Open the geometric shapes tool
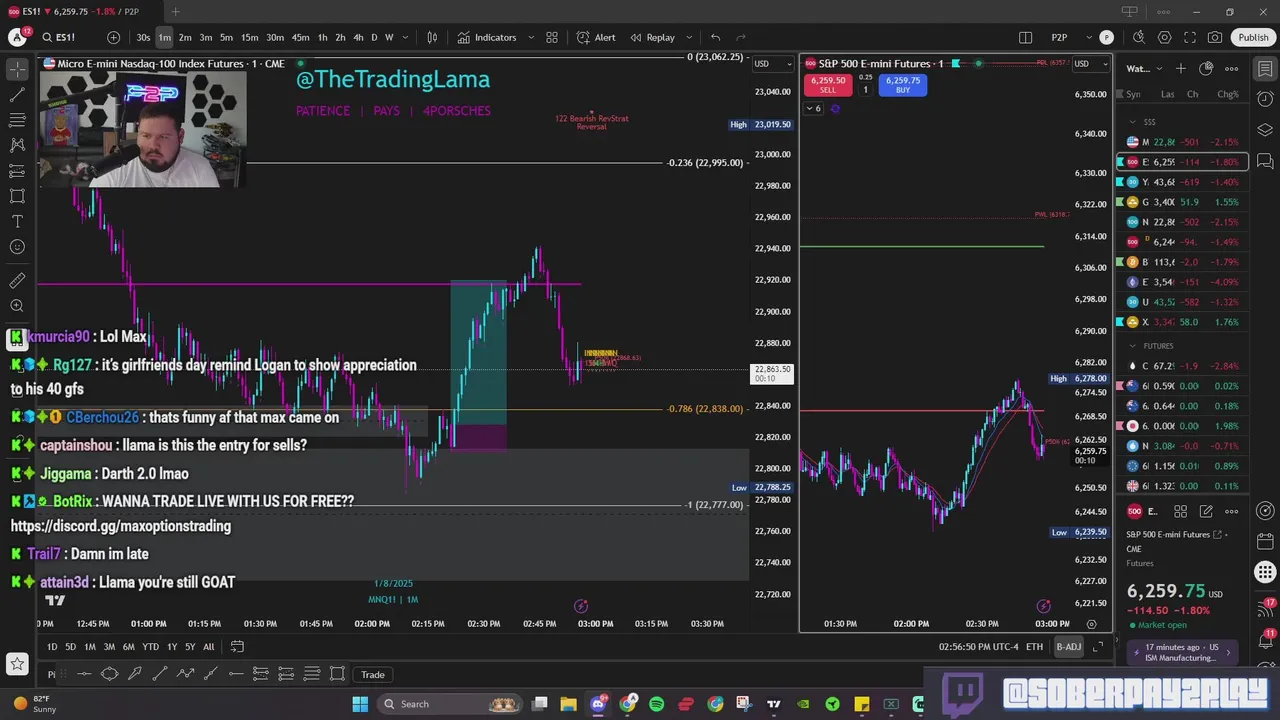Image resolution: width=1280 pixels, height=720 pixels. click(x=17, y=196)
